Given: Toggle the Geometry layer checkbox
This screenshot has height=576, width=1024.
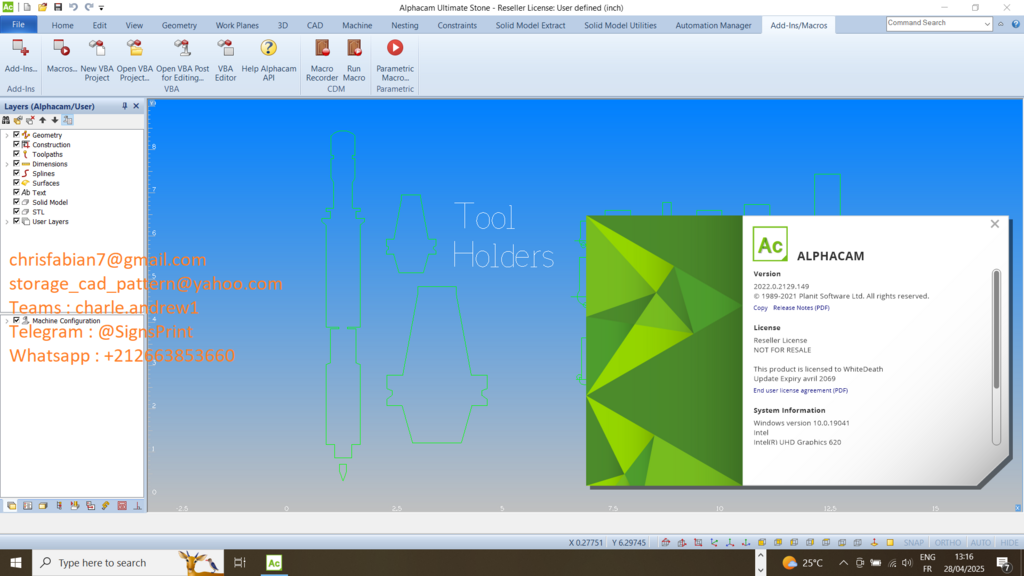Looking at the screenshot, I should click(16, 135).
